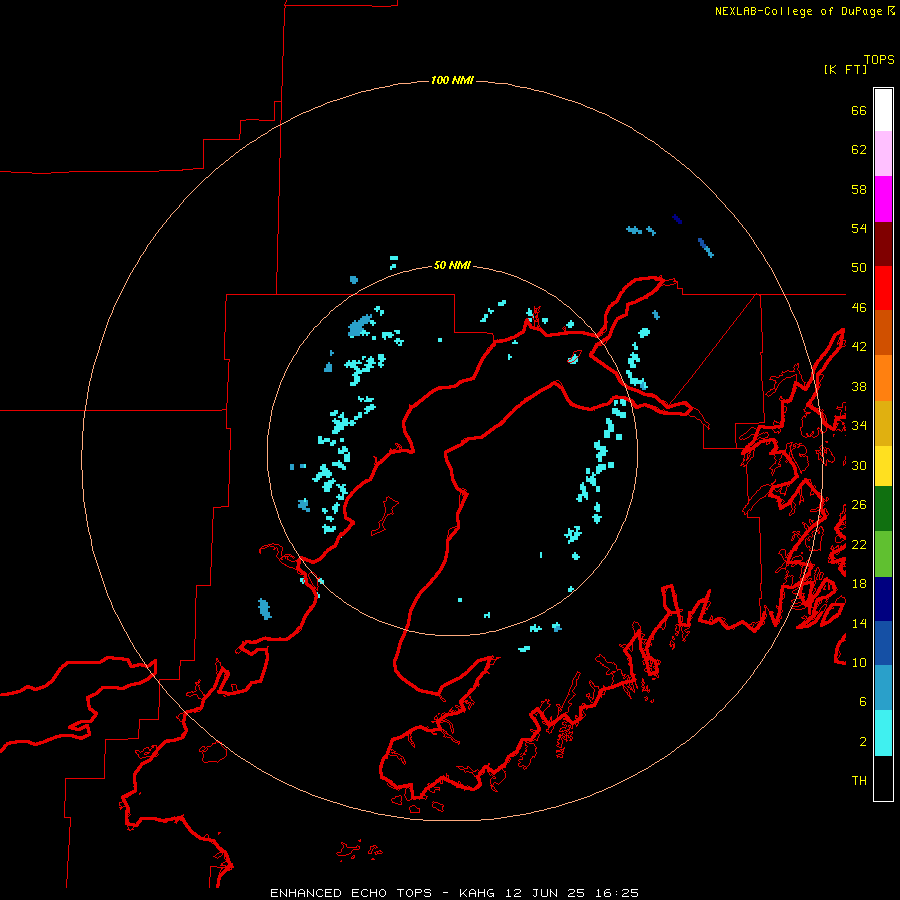Click the navy 18 kft legend swatch
900x900 pixels.
[883, 599]
